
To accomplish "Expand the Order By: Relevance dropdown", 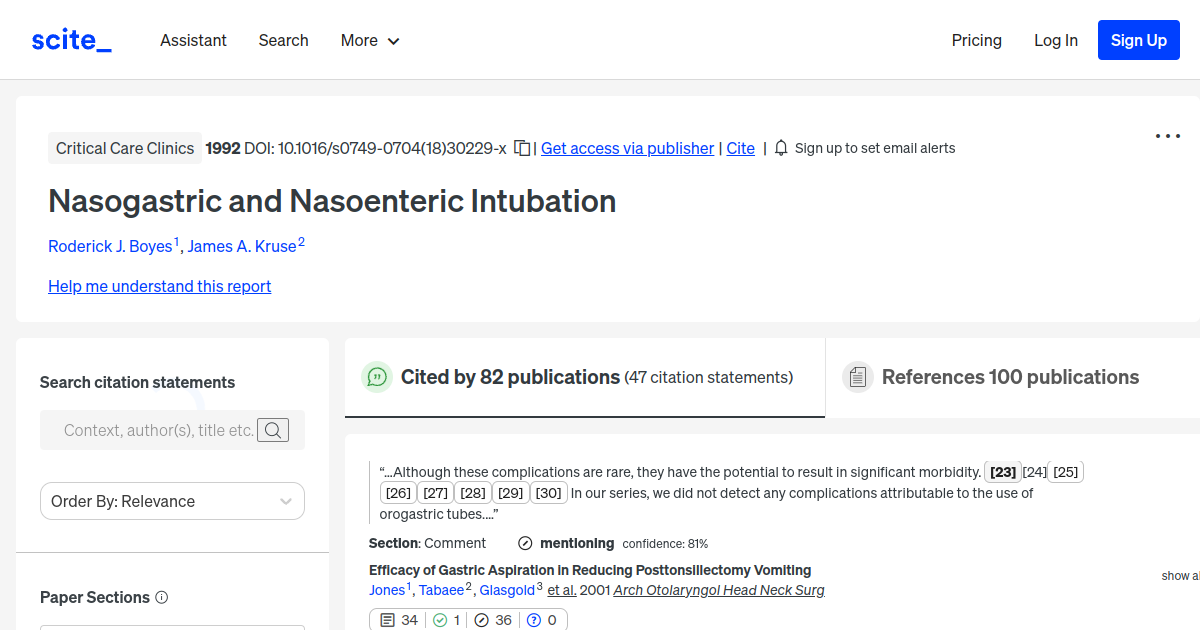I will tap(171, 501).
